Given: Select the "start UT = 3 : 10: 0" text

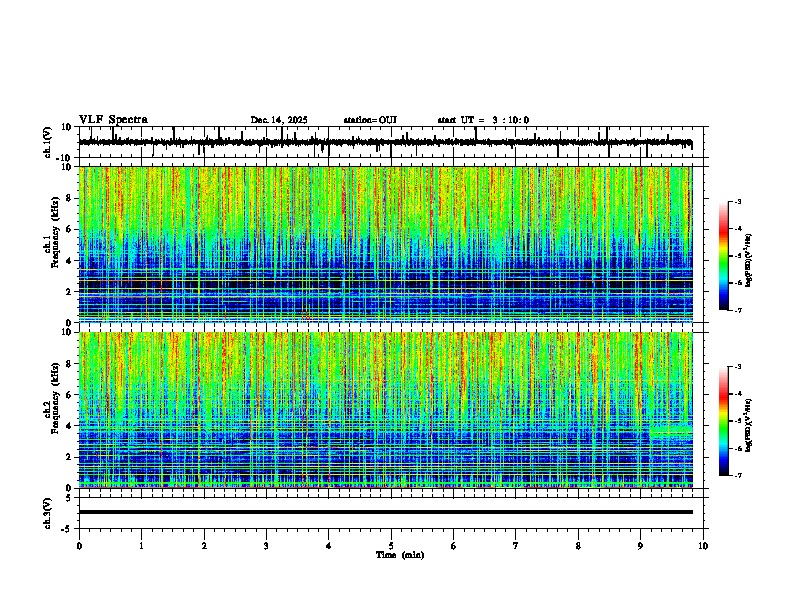Looking at the screenshot, I should [x=483, y=120].
